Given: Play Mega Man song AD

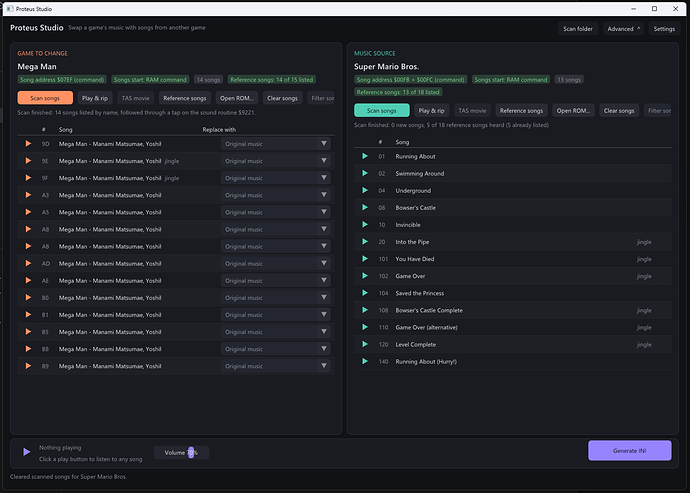Looking at the screenshot, I should (x=28, y=263).
